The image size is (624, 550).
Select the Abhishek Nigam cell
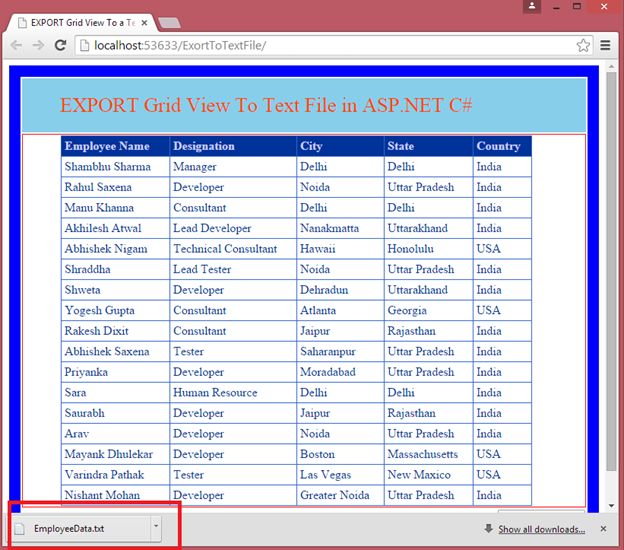(115, 249)
